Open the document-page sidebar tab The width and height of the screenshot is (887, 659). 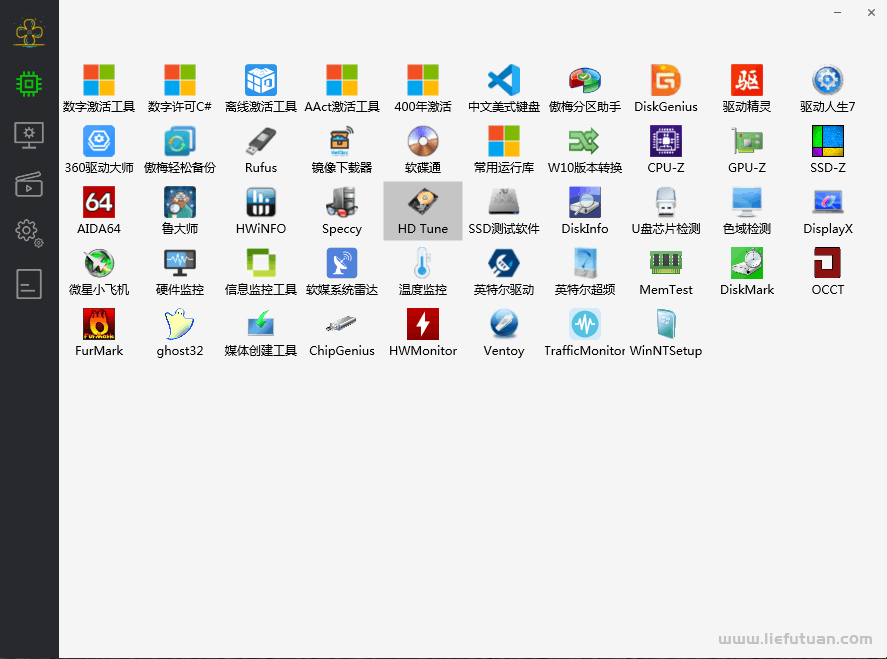[29, 283]
